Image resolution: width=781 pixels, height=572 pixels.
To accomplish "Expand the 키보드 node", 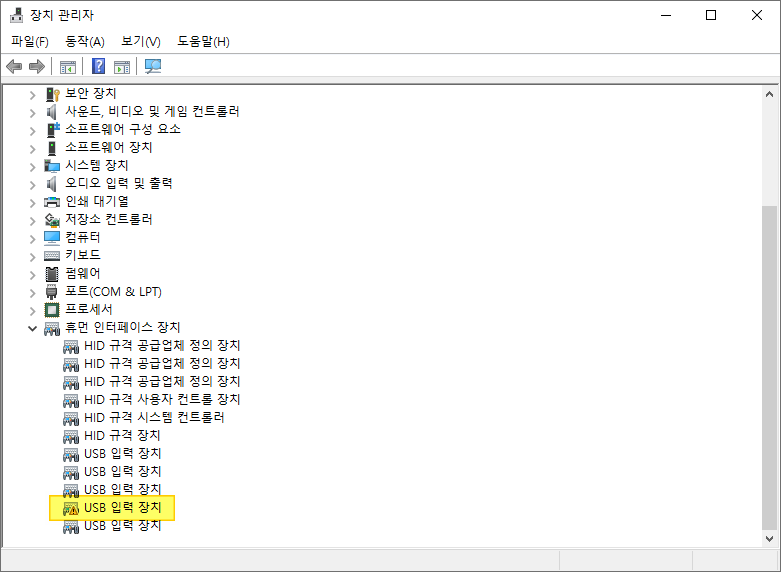I will tap(33, 257).
